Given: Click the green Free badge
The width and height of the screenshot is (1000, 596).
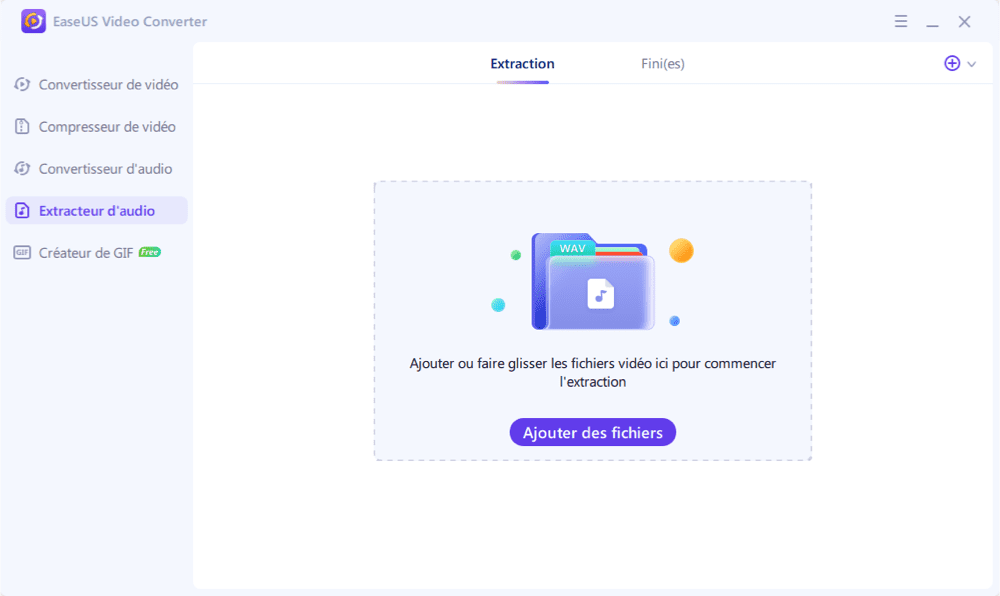Looking at the screenshot, I should click(x=150, y=252).
